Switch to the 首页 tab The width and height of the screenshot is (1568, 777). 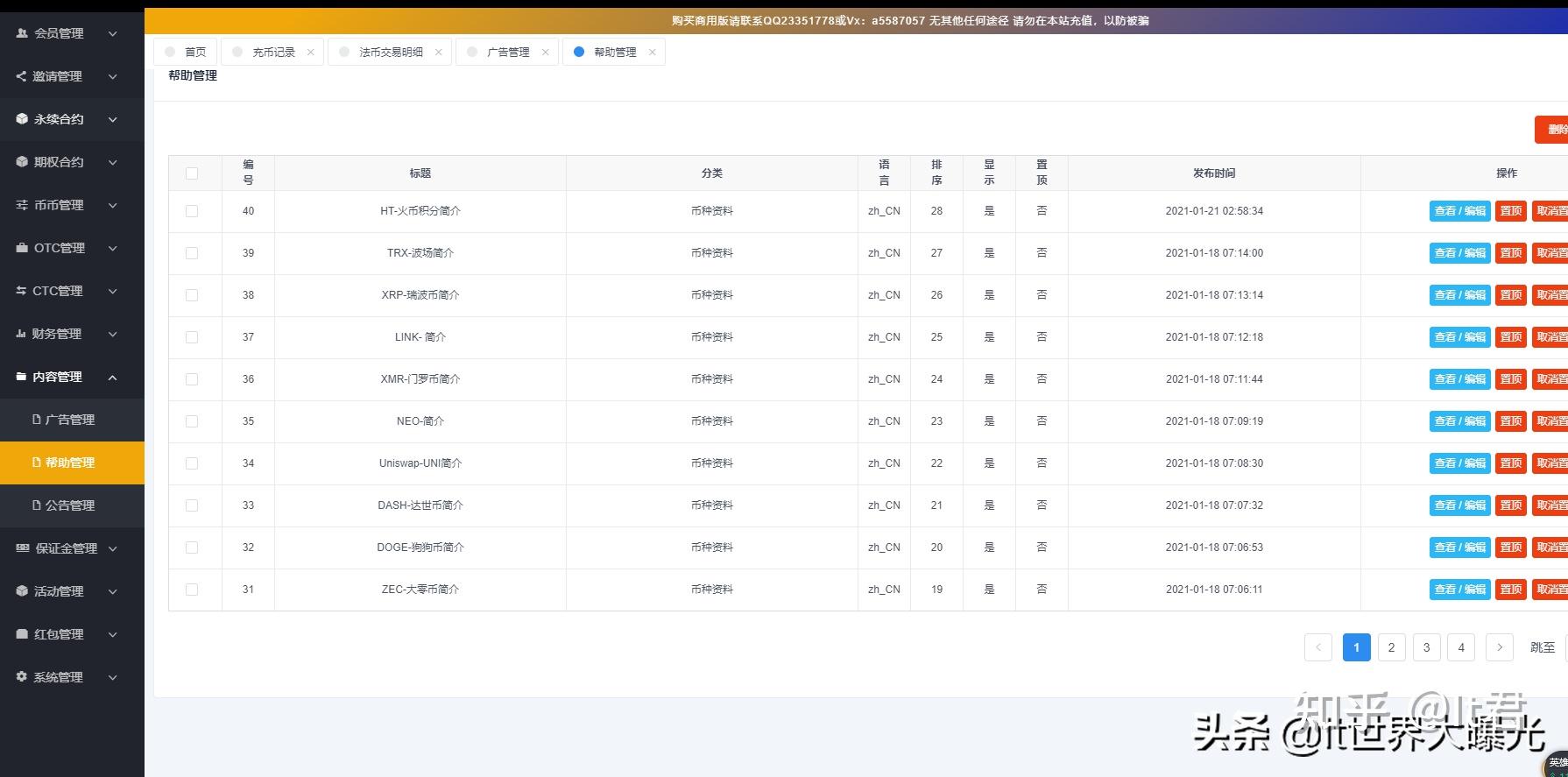pos(186,53)
